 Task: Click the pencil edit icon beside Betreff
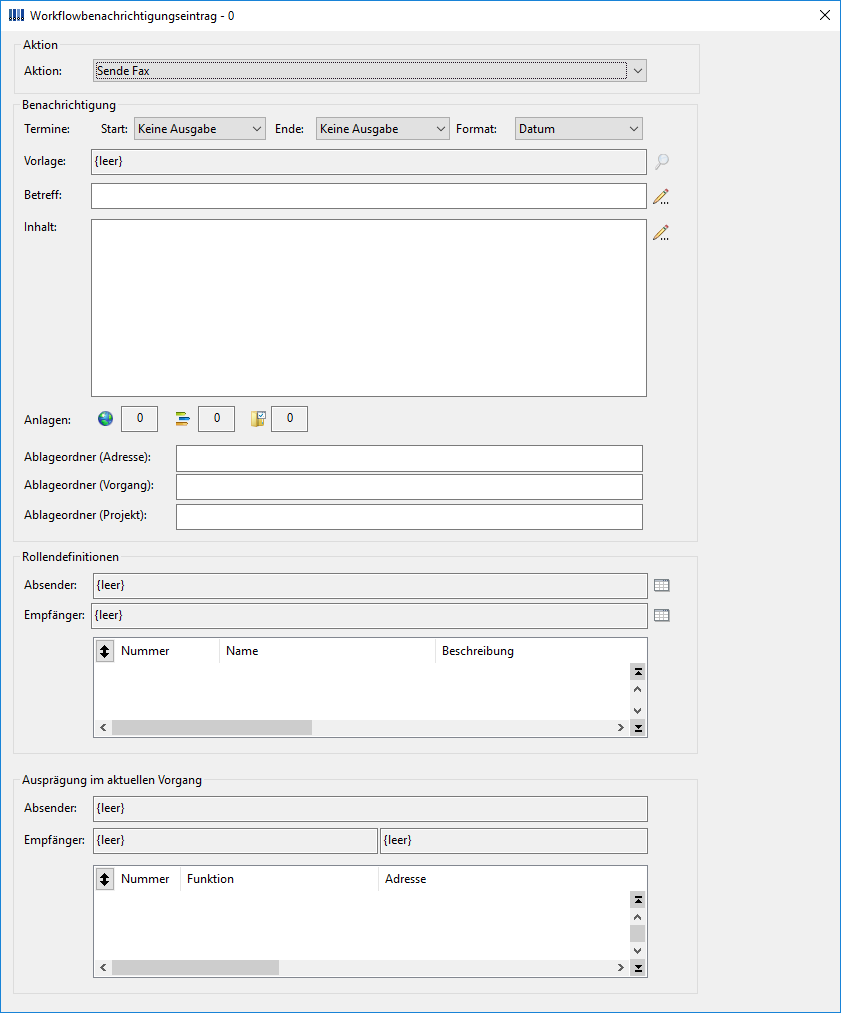pyautogui.click(x=661, y=196)
